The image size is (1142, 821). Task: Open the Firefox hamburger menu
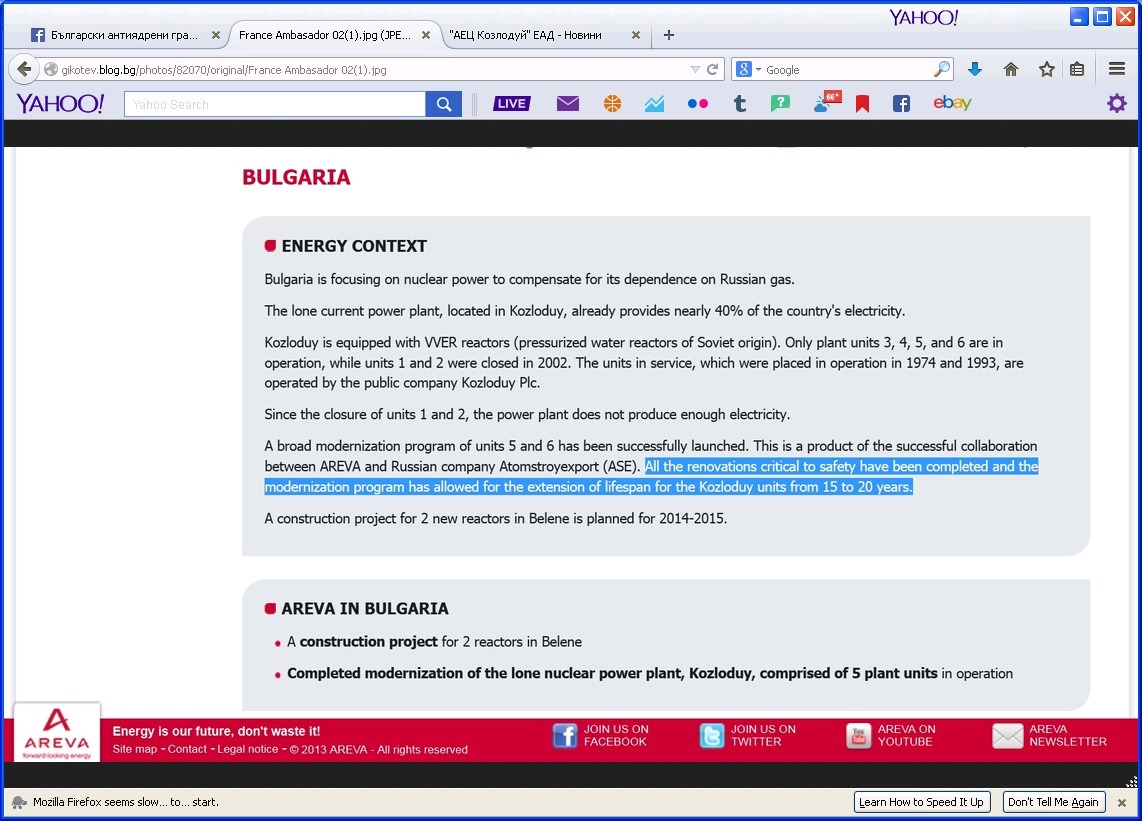click(1117, 70)
